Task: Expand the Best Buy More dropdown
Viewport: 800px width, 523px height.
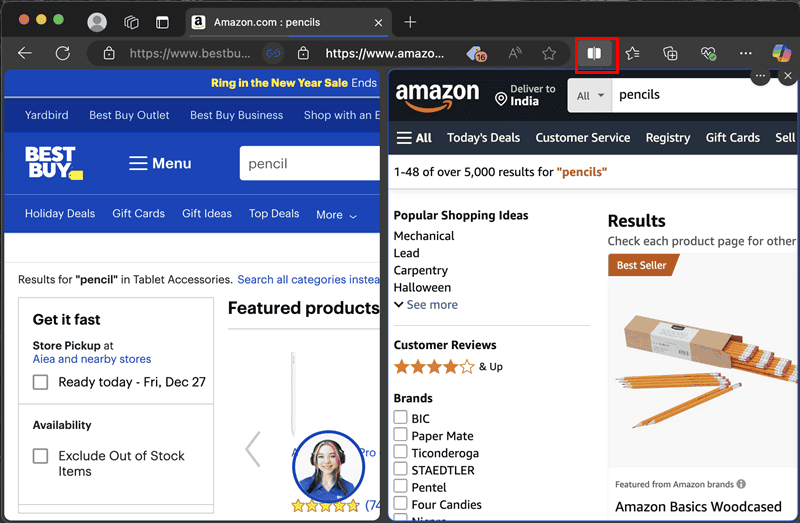Action: click(336, 214)
